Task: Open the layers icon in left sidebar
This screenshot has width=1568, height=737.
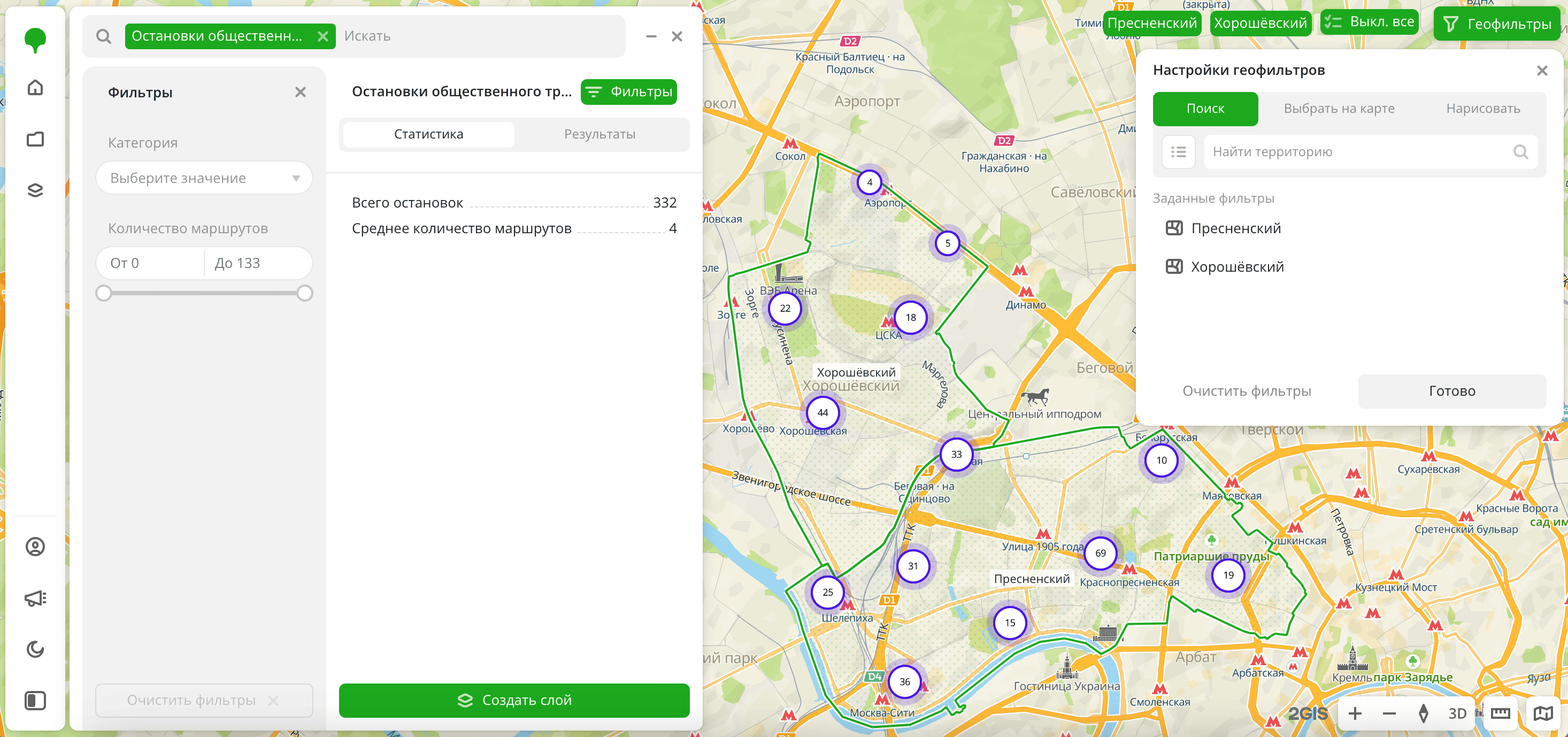Action: (x=35, y=190)
